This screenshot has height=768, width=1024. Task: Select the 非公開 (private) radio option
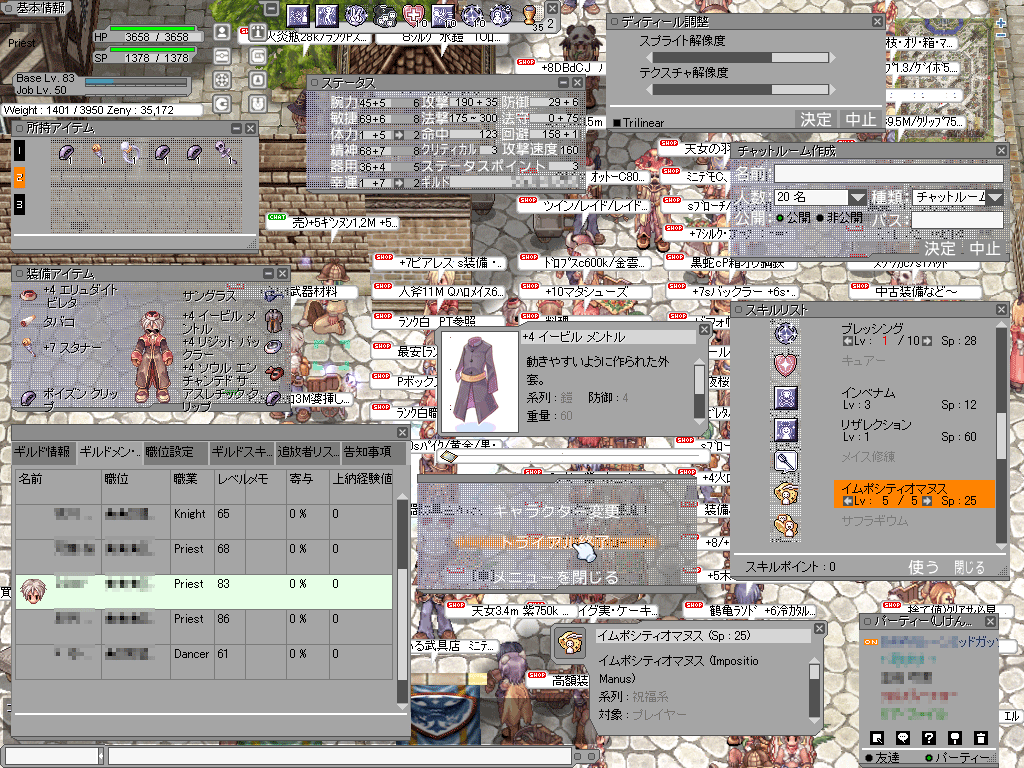tap(820, 217)
